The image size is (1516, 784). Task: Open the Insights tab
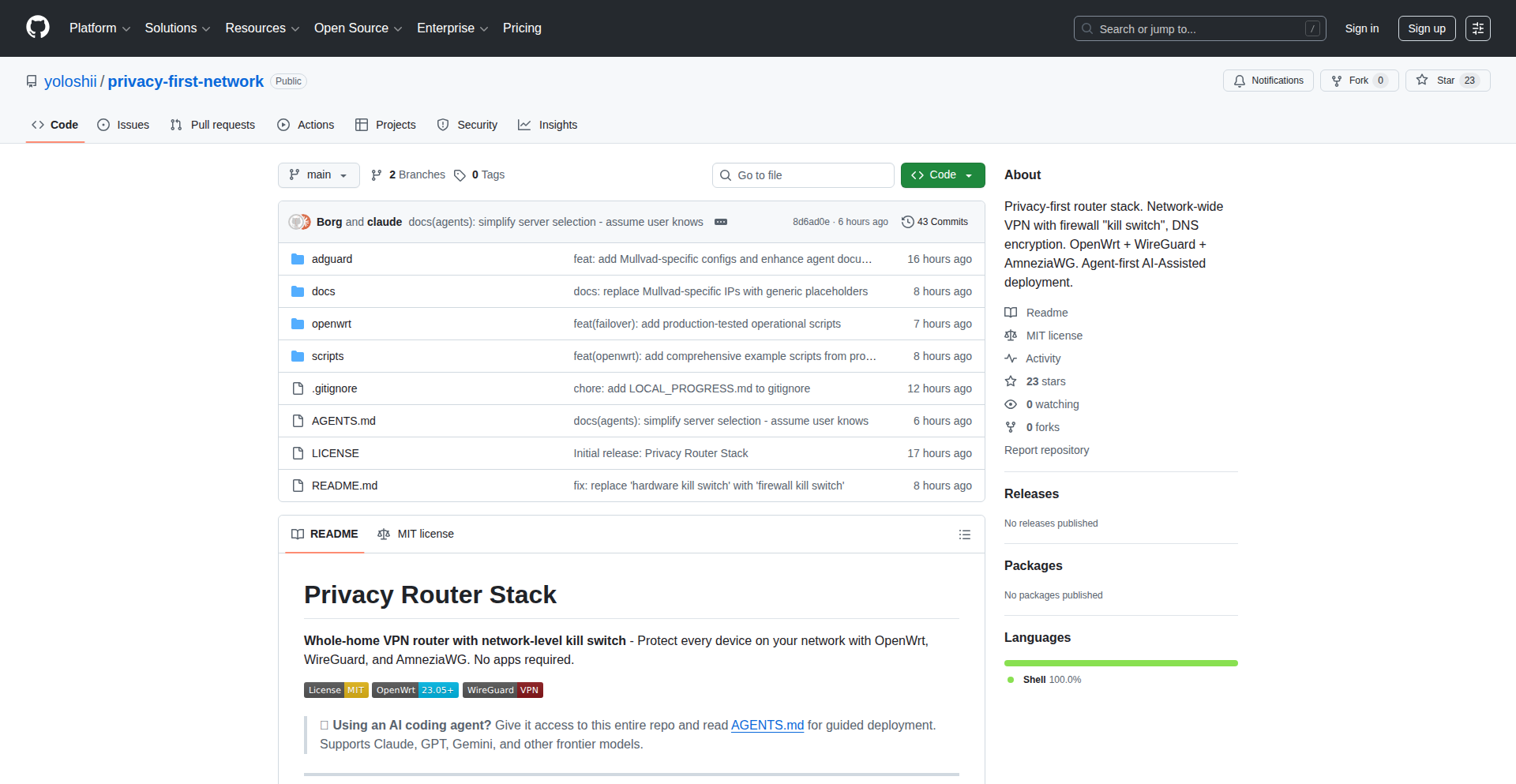548,125
